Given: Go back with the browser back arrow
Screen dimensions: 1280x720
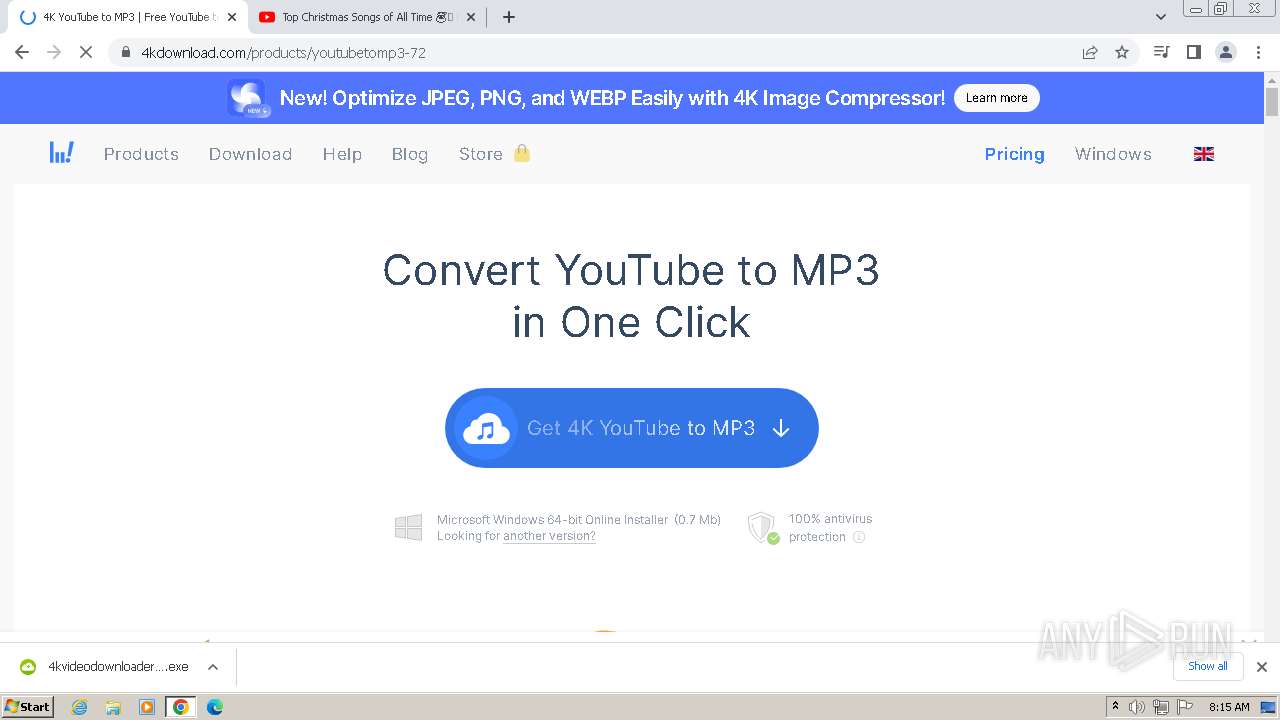Looking at the screenshot, I should point(22,52).
